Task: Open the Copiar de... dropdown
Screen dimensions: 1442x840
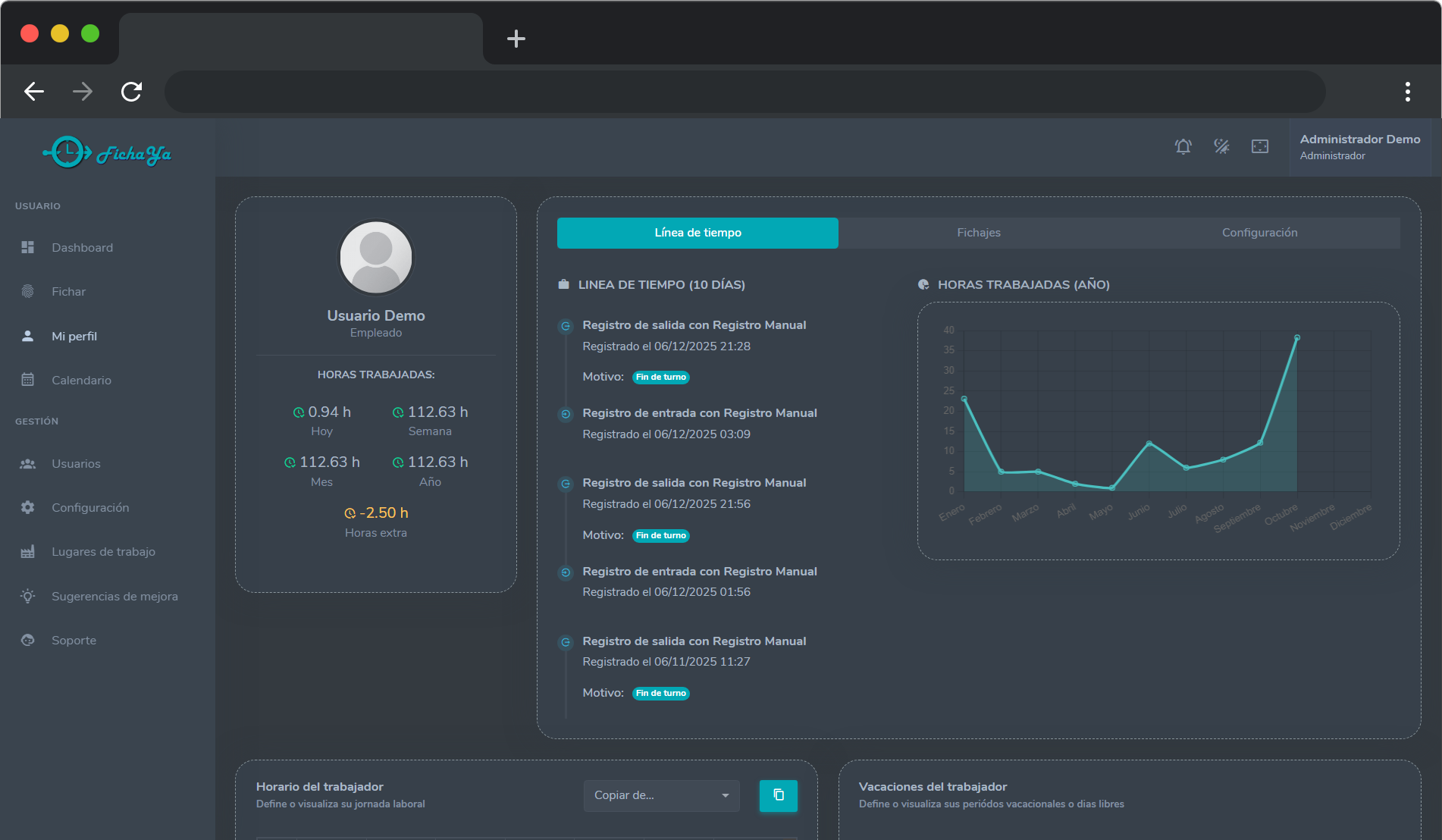Action: (x=660, y=795)
